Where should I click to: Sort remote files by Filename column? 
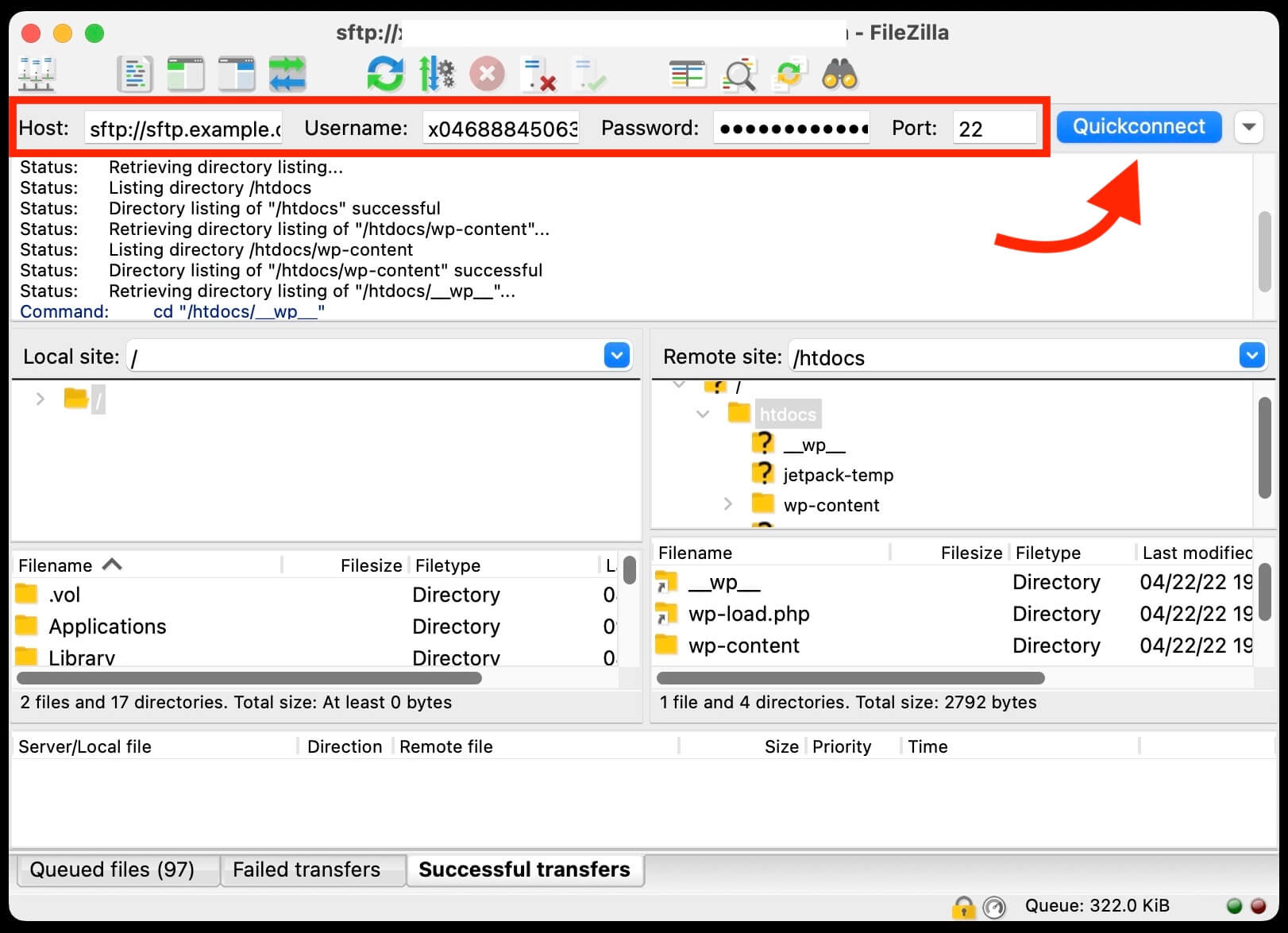click(770, 553)
